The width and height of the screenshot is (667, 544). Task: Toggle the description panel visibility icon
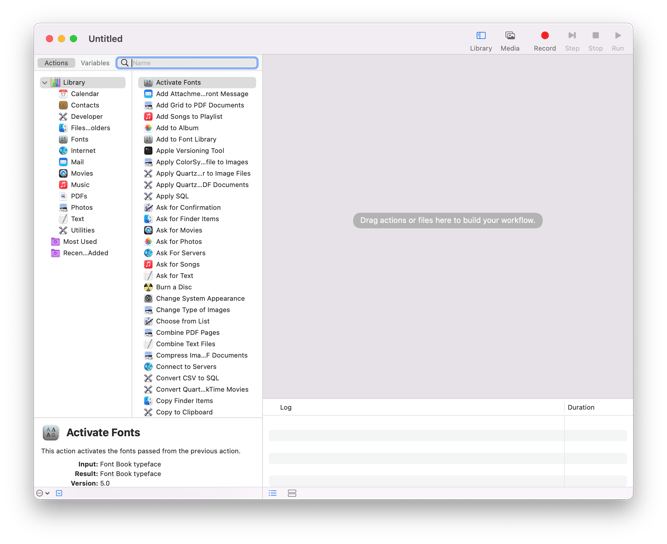pos(59,493)
